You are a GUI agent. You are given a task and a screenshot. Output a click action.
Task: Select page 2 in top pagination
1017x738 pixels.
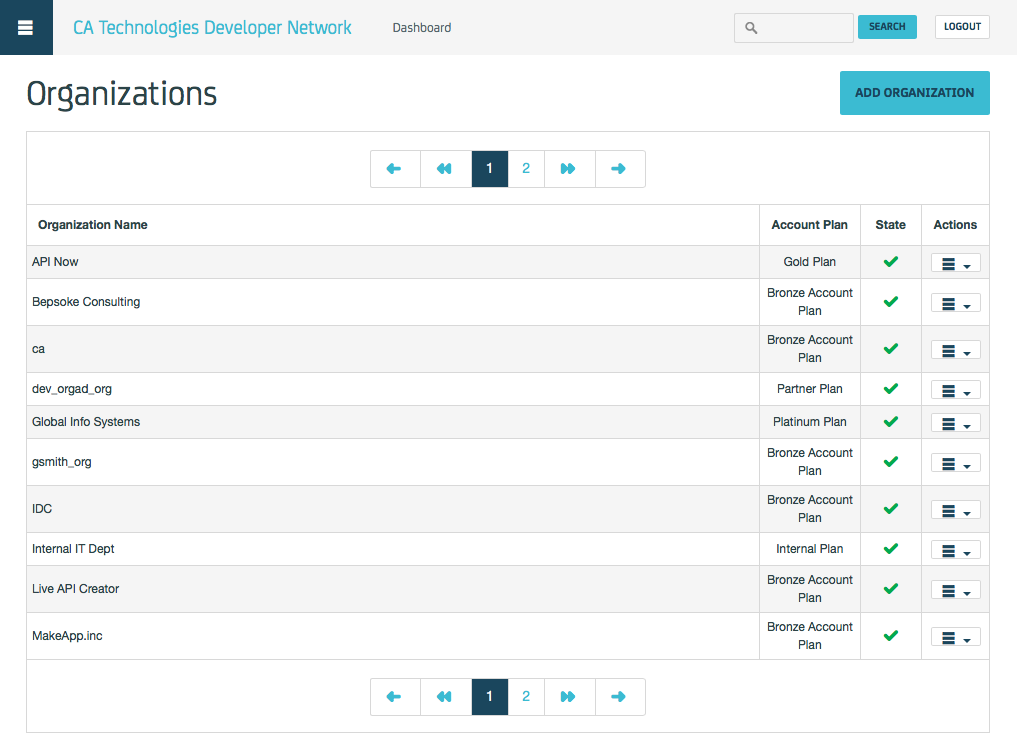point(526,169)
